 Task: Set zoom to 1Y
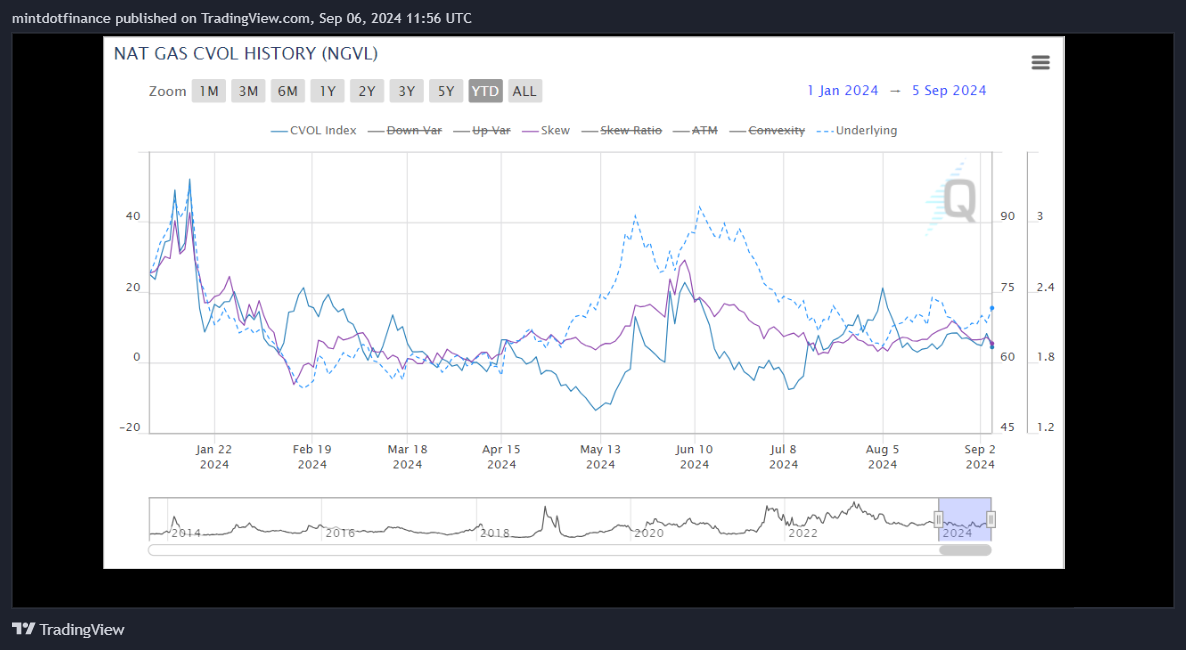tap(328, 91)
